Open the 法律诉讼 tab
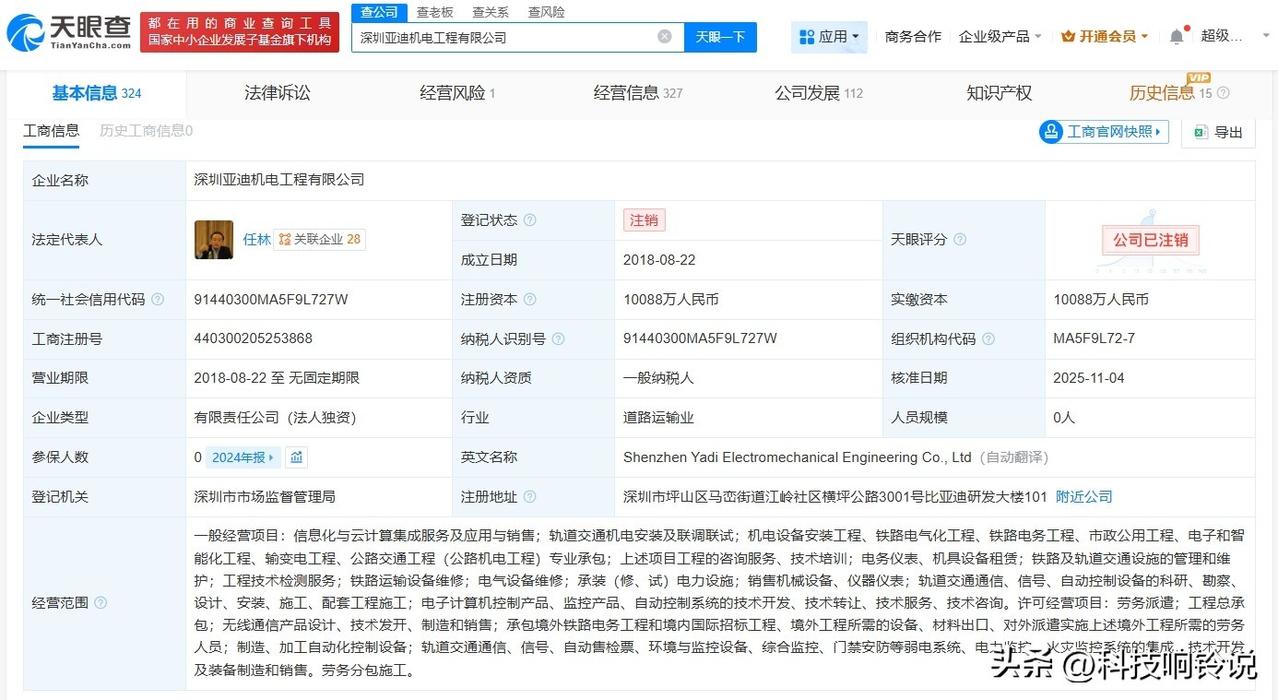 click(x=277, y=93)
